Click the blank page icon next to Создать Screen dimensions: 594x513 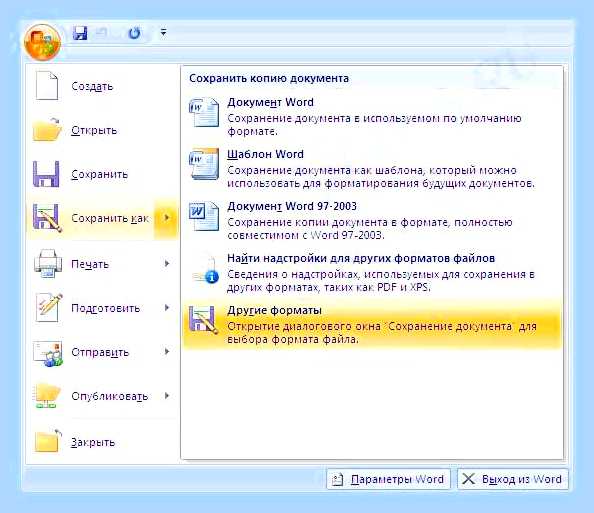tap(47, 86)
